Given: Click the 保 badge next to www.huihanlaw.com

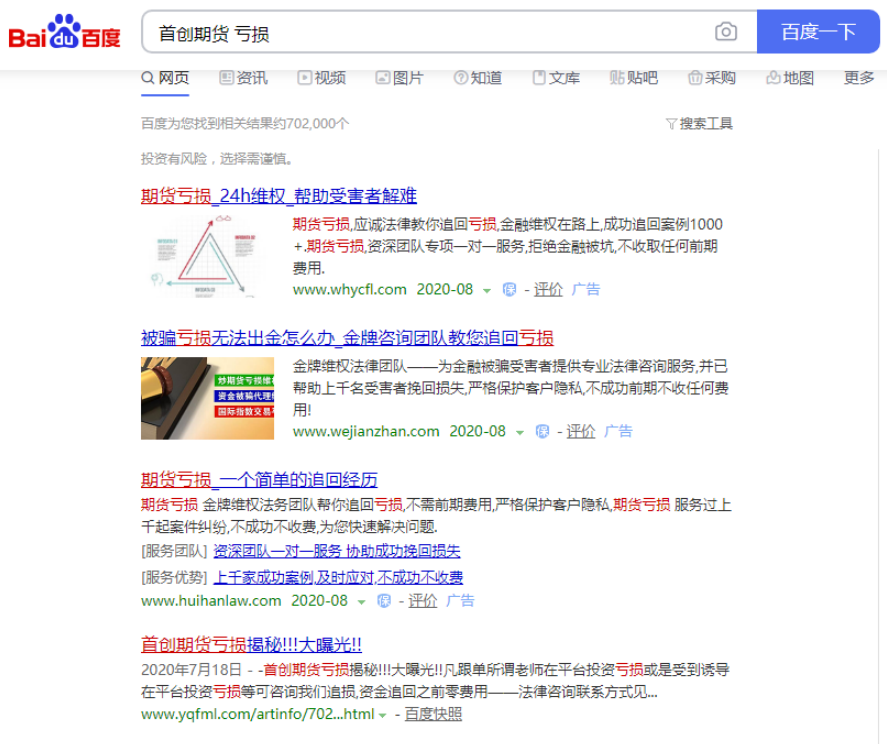Looking at the screenshot, I should [x=384, y=601].
